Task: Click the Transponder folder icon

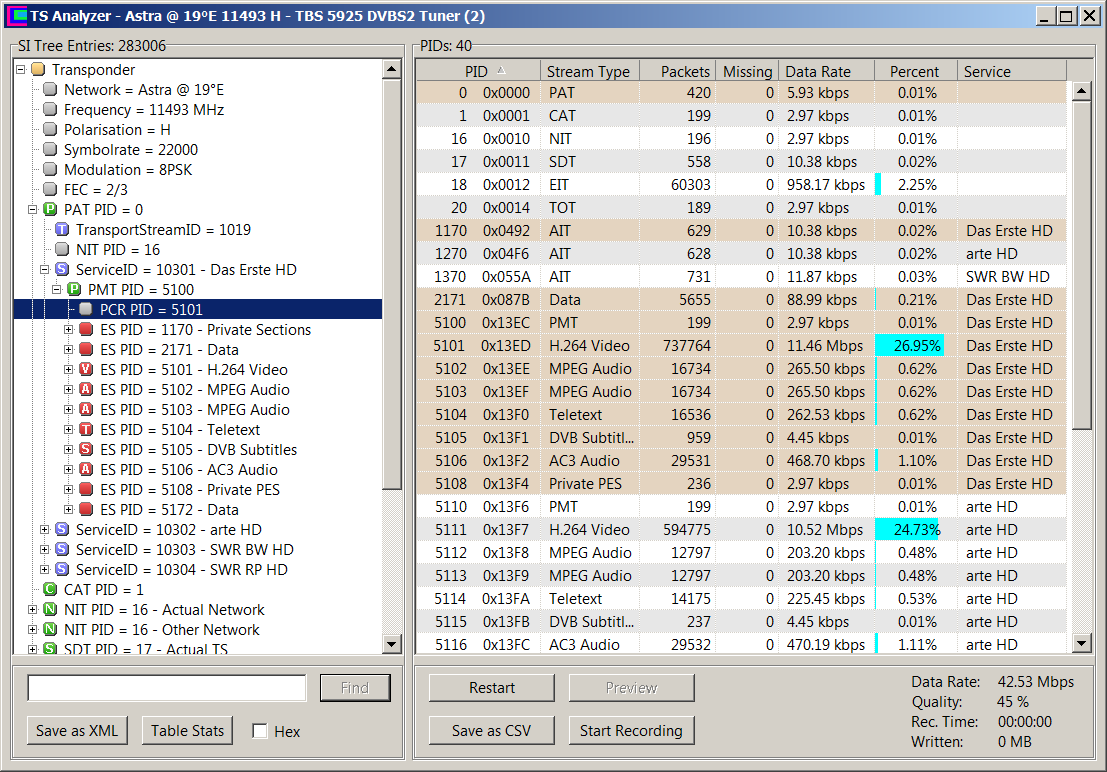Action: point(38,70)
